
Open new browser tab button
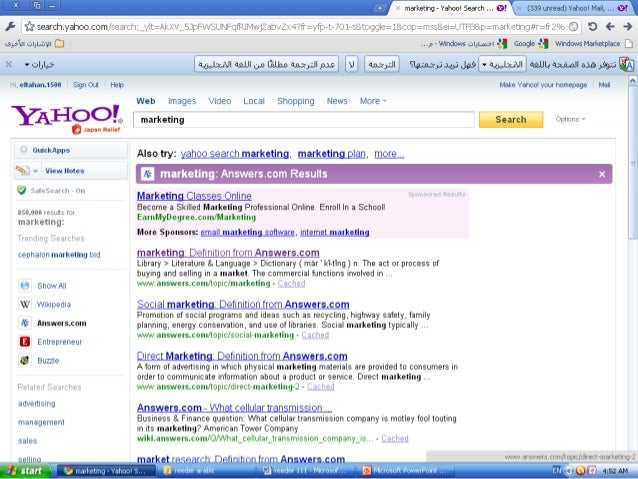point(380,8)
